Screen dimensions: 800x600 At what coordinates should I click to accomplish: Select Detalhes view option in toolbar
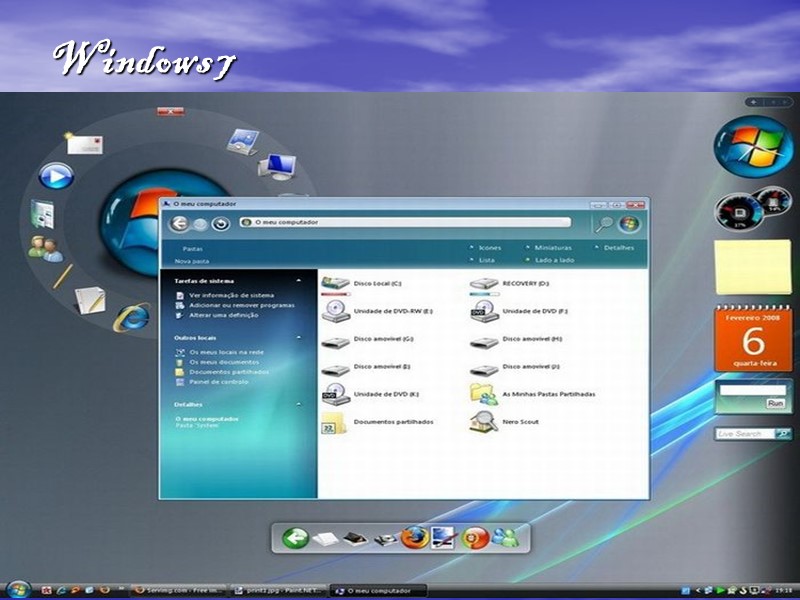619,248
